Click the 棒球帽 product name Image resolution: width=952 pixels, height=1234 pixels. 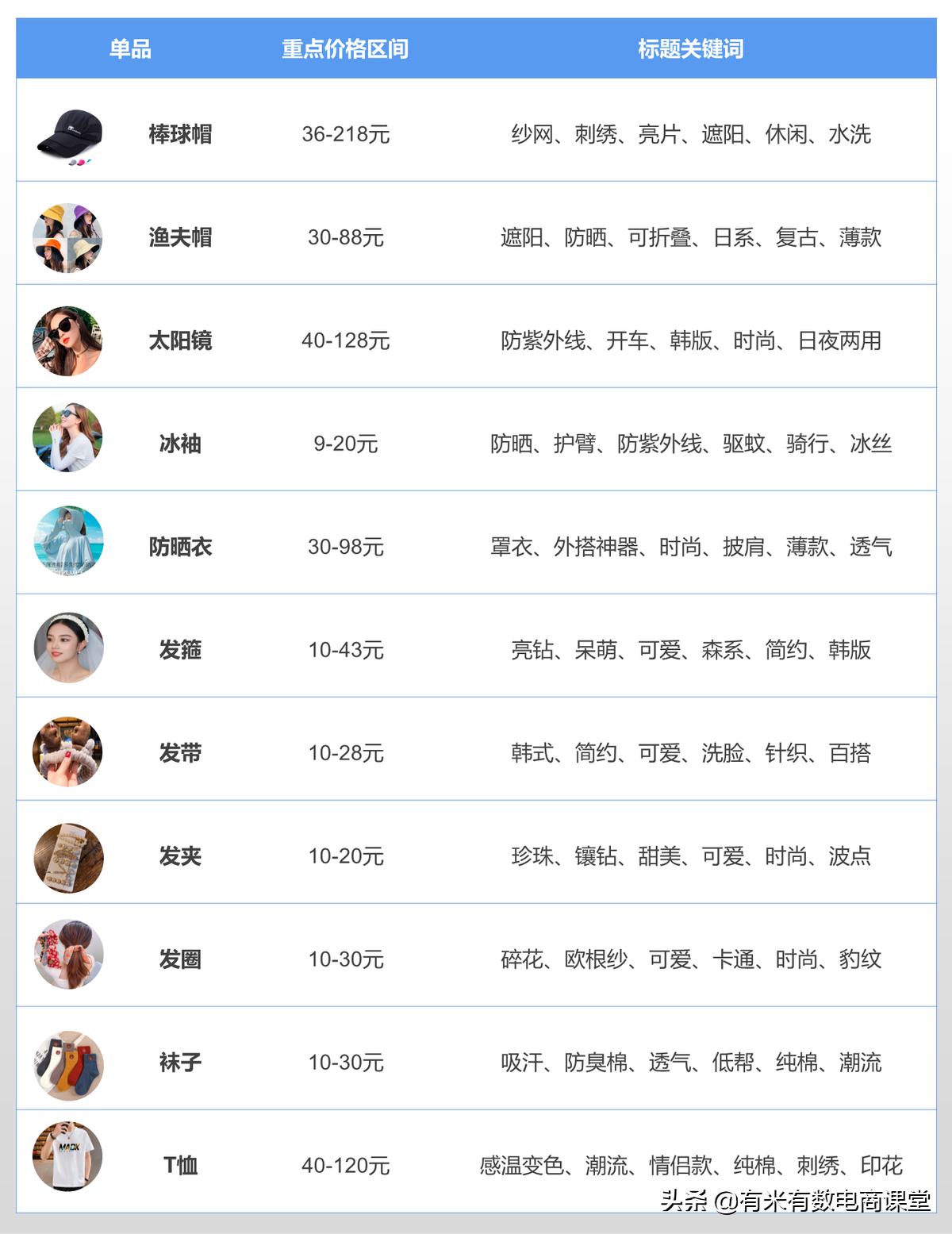click(x=180, y=134)
